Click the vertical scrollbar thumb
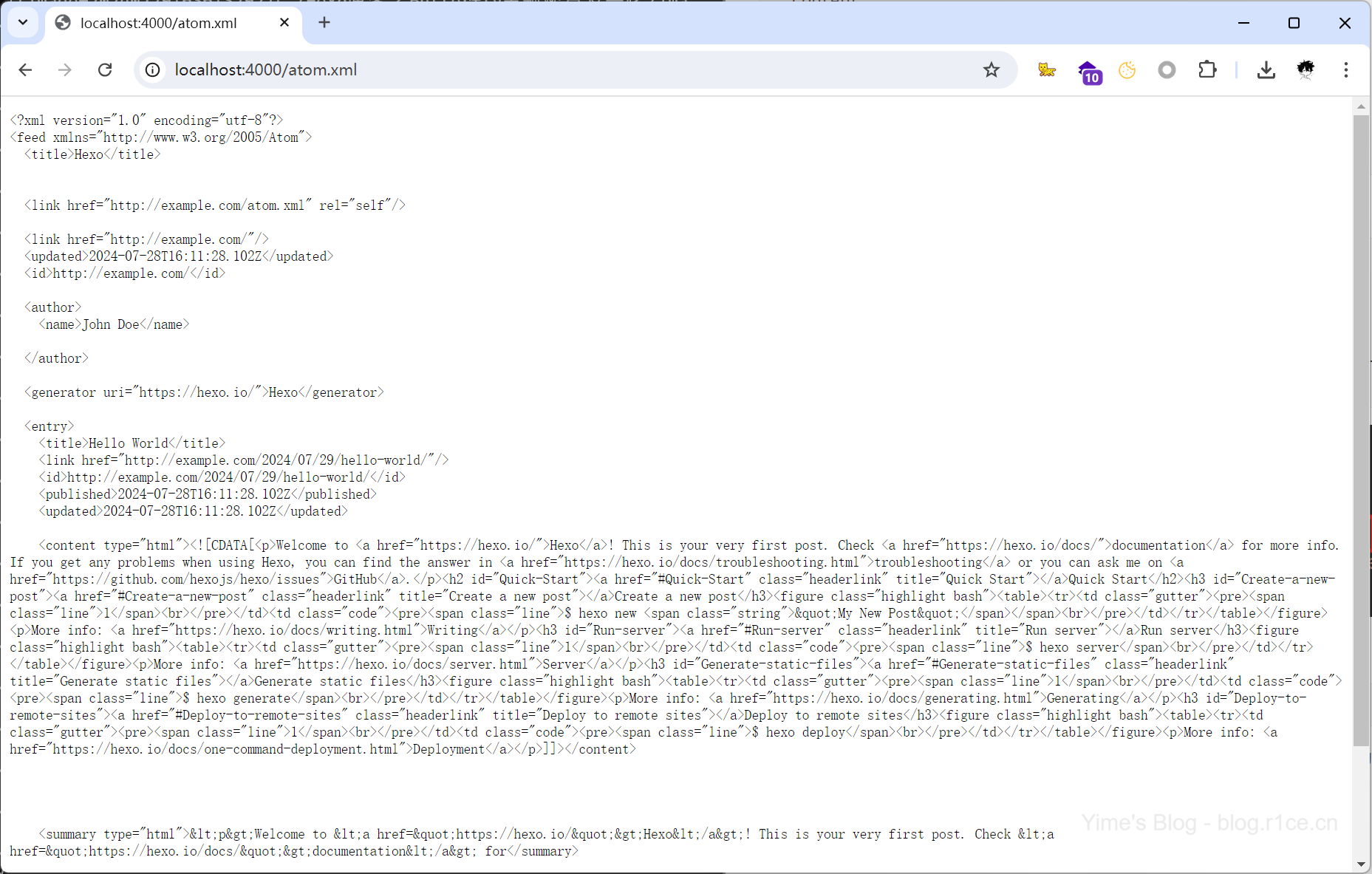1372x874 pixels. [1361, 429]
